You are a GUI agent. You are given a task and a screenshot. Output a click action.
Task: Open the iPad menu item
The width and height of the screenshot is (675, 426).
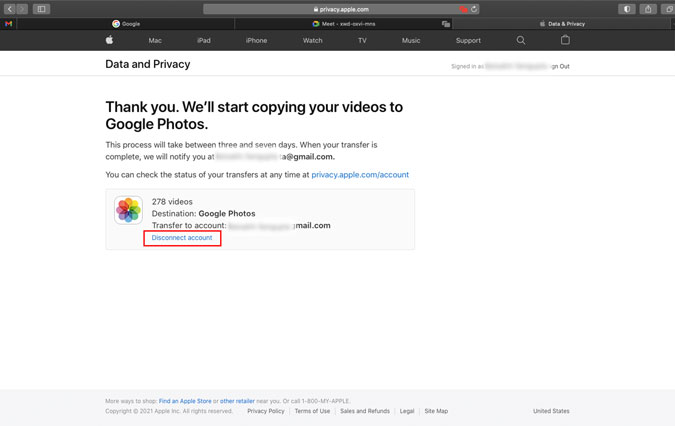point(204,40)
